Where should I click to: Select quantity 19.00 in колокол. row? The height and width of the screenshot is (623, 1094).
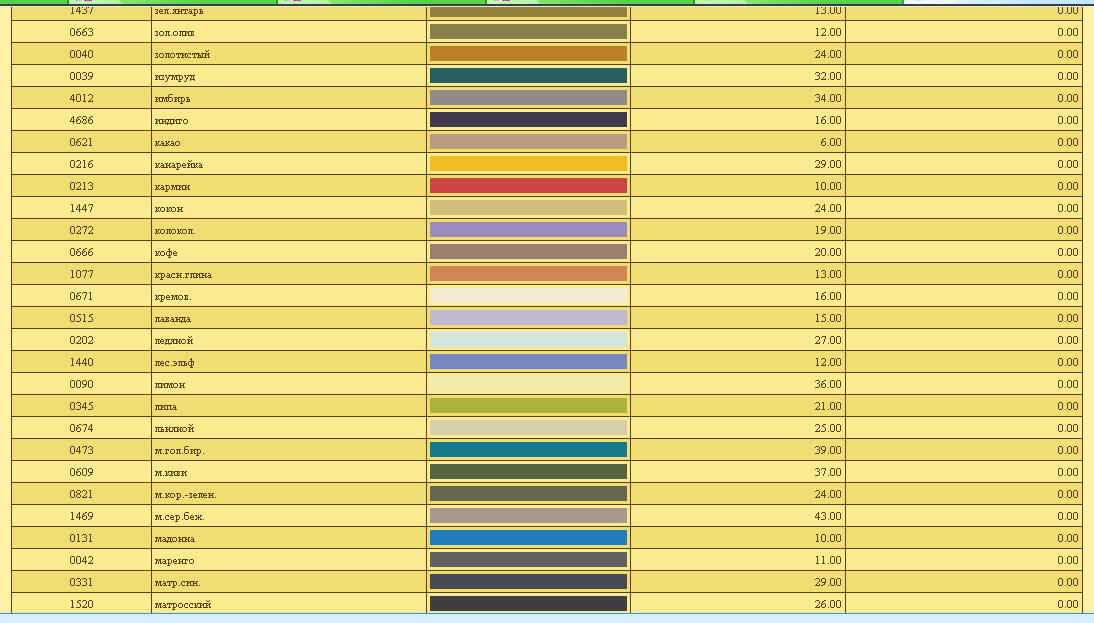click(827, 230)
